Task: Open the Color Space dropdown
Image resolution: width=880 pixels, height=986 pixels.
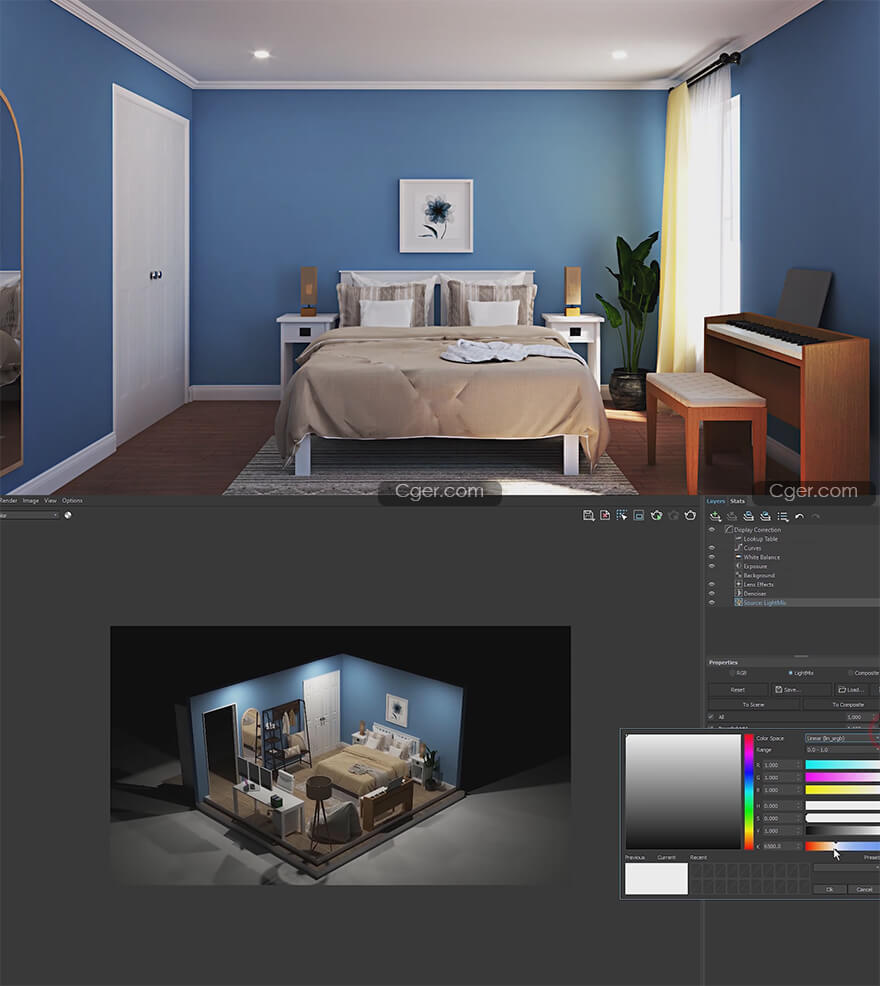Action: [x=842, y=738]
